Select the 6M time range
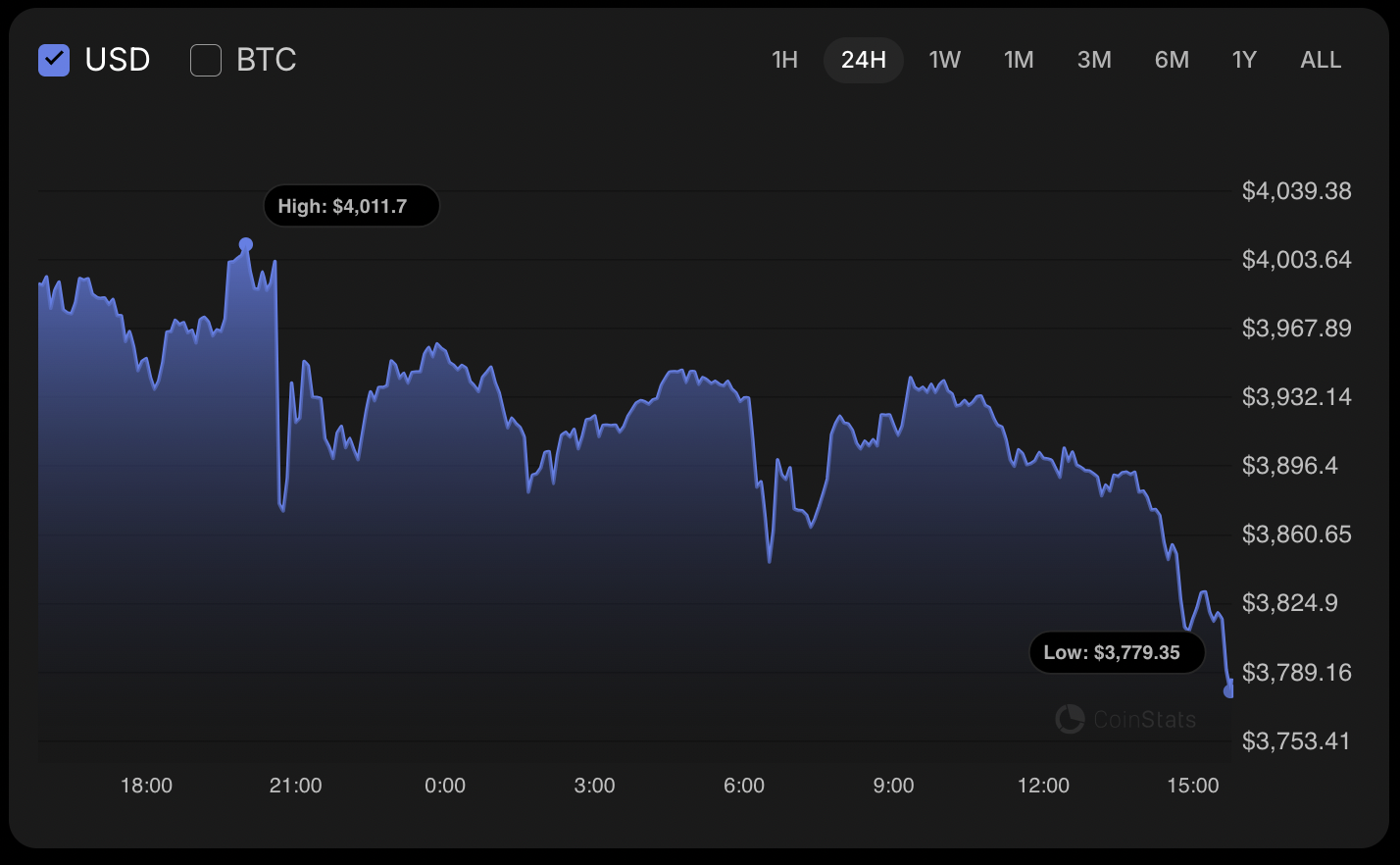 [1172, 60]
